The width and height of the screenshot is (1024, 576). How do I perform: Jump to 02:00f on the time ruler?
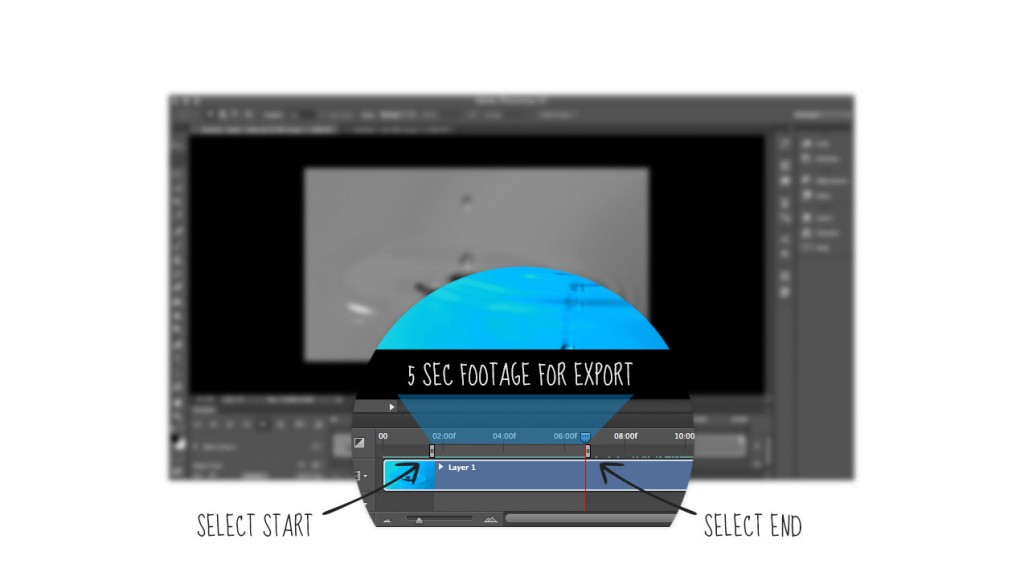pyautogui.click(x=443, y=436)
